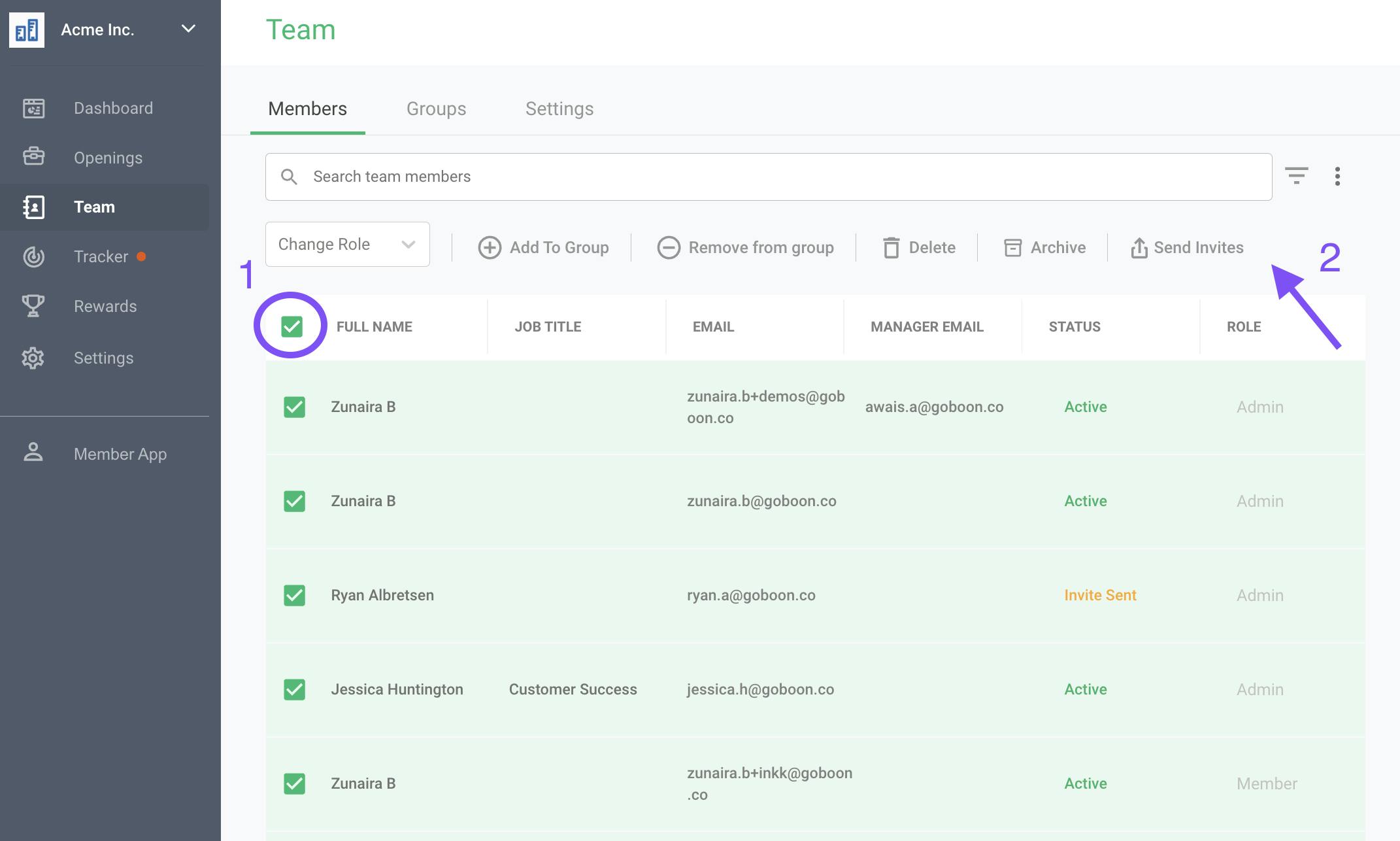Click Jessica Huntington's Admin role

tap(1259, 689)
